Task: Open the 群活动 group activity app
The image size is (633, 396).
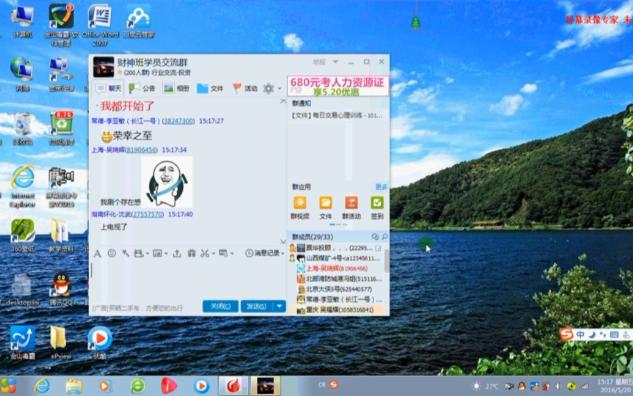Action: [351, 207]
